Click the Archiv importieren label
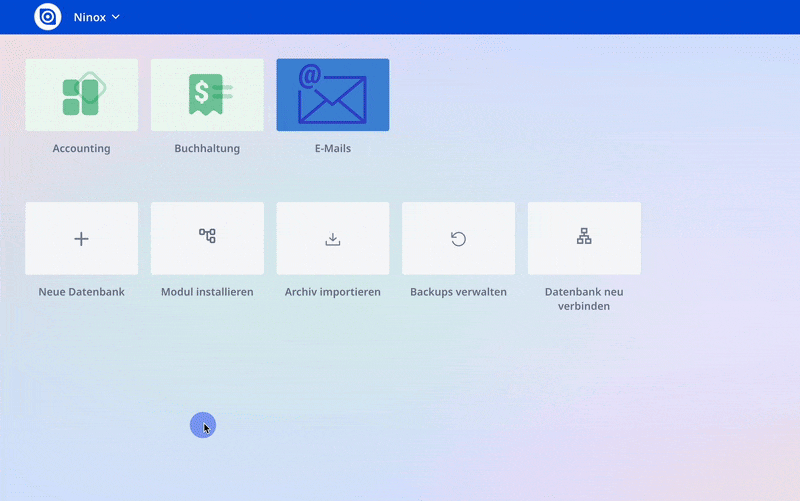This screenshot has height=501, width=800. (333, 292)
